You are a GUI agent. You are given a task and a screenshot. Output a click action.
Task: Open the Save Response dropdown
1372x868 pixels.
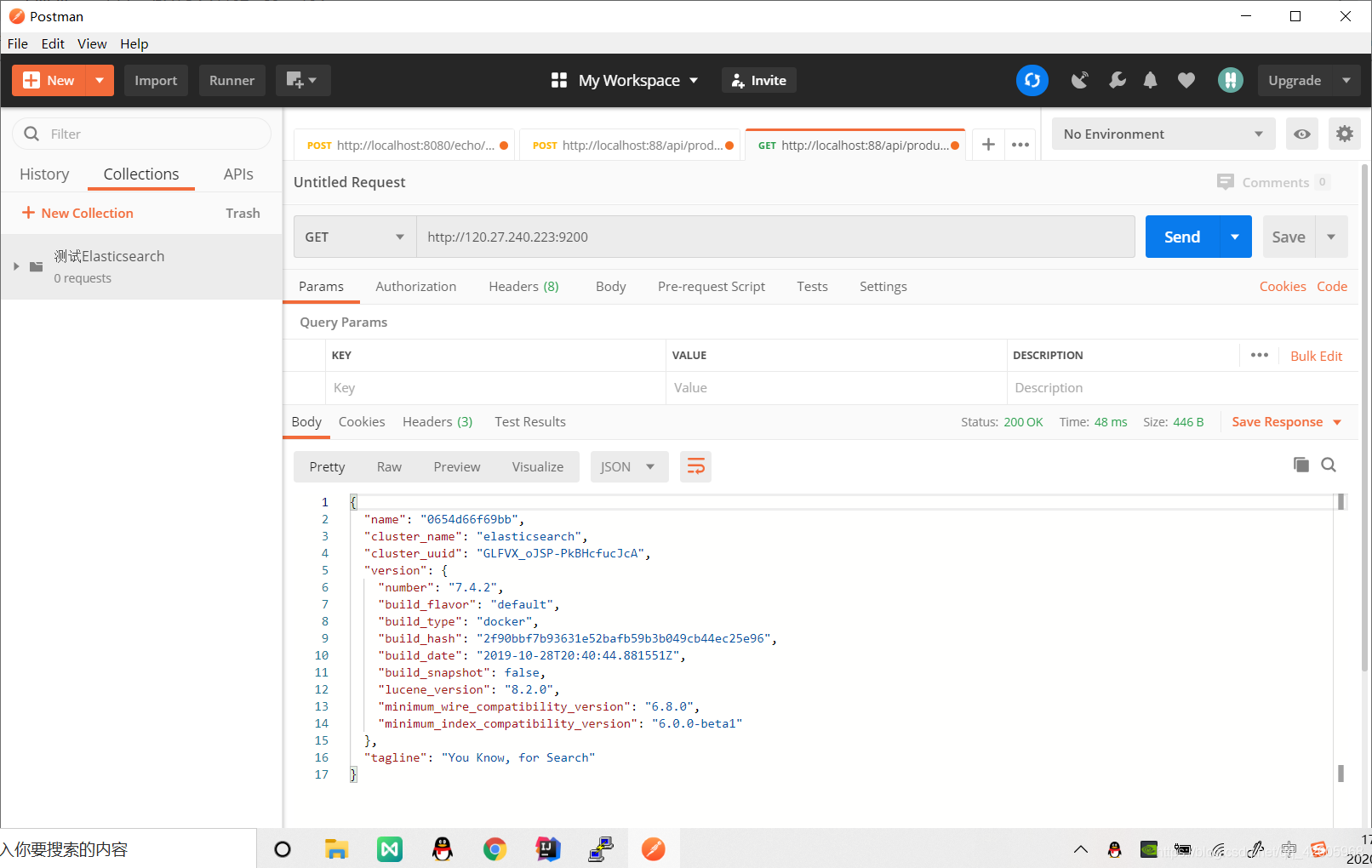[1287, 422]
